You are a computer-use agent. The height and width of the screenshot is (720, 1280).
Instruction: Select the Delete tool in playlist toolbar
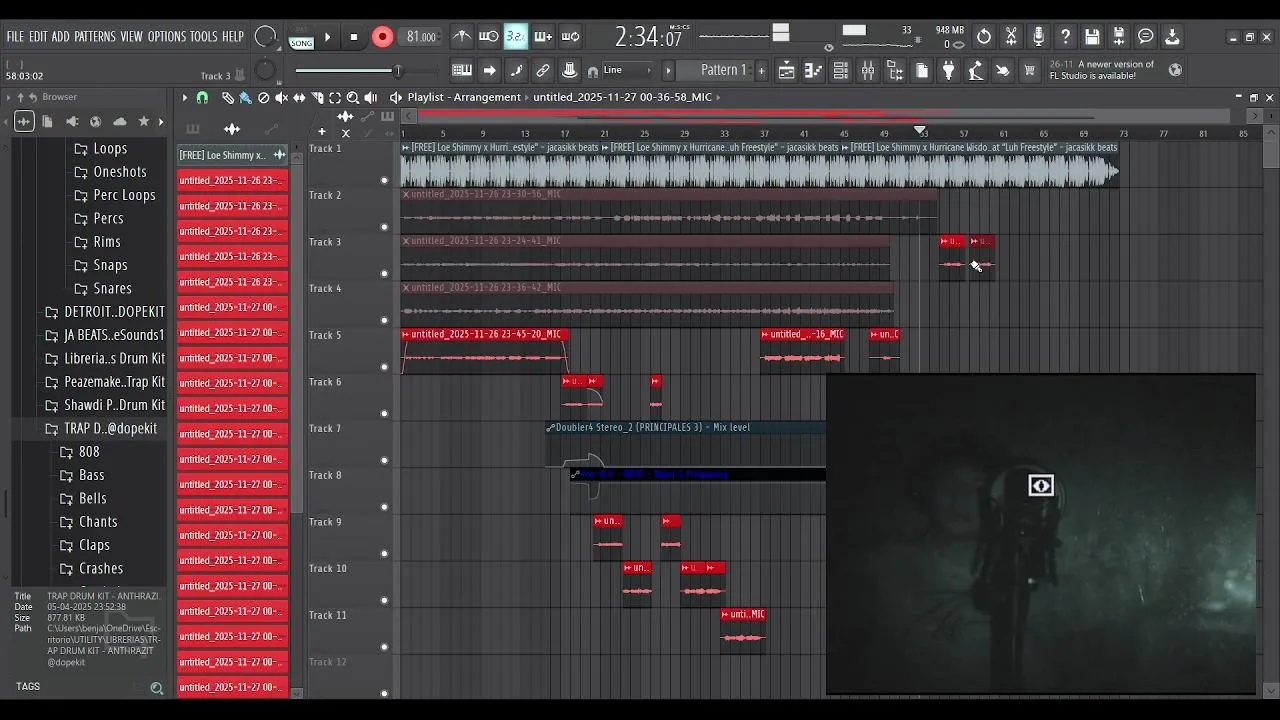[263, 97]
